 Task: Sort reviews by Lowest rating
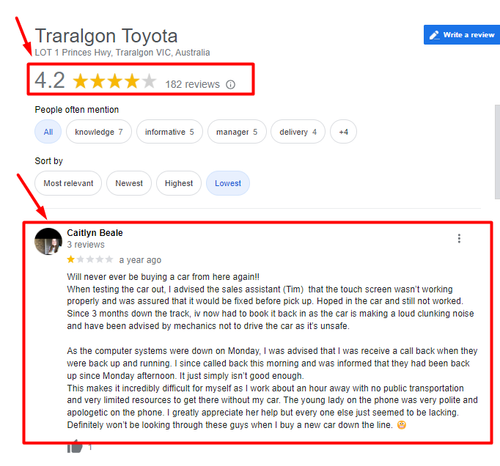point(228,183)
